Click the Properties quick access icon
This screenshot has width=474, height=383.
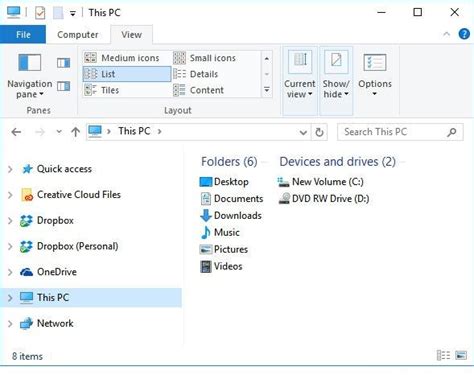click(40, 13)
